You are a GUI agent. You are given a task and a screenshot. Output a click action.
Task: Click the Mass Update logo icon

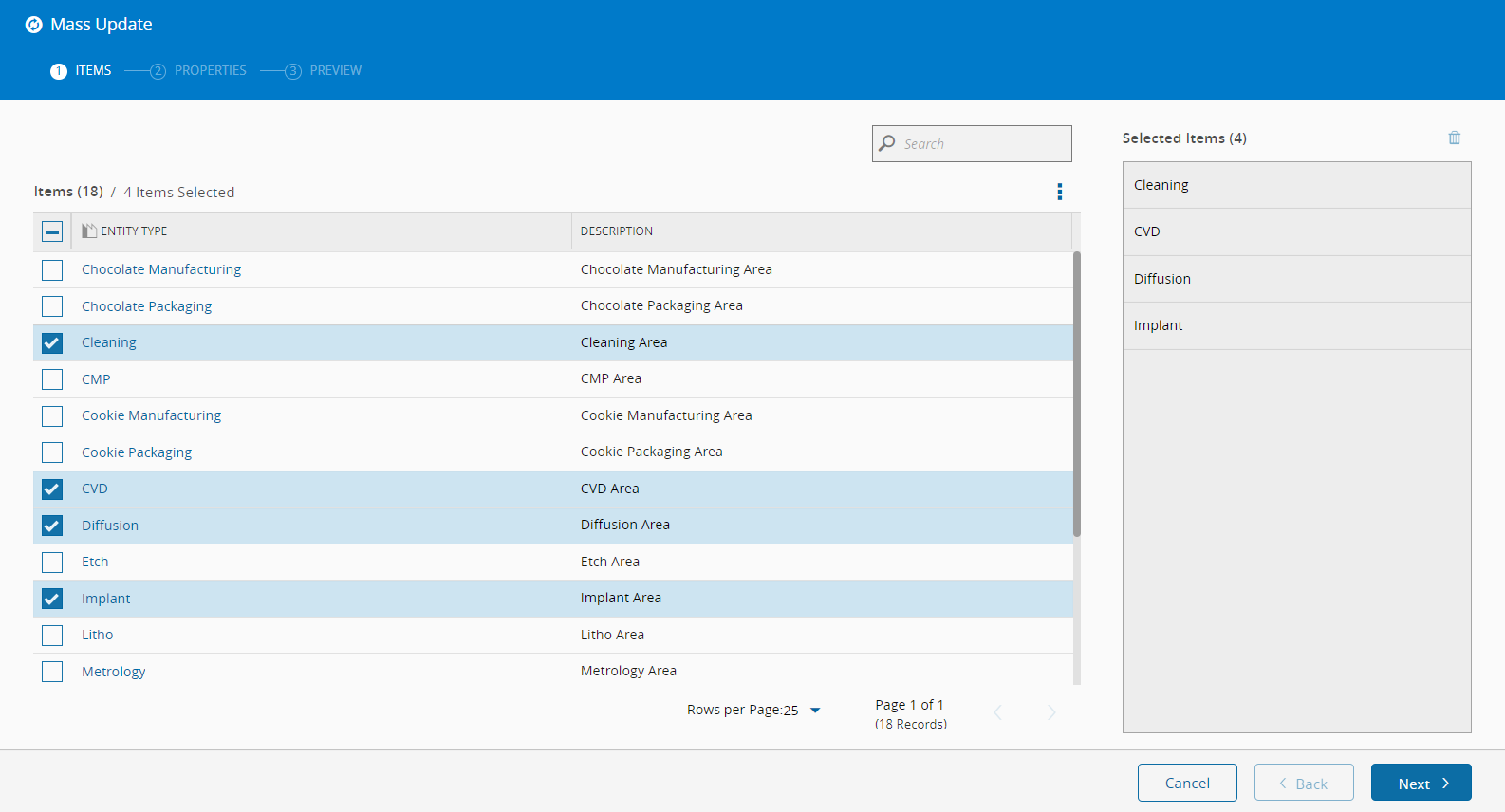[34, 25]
